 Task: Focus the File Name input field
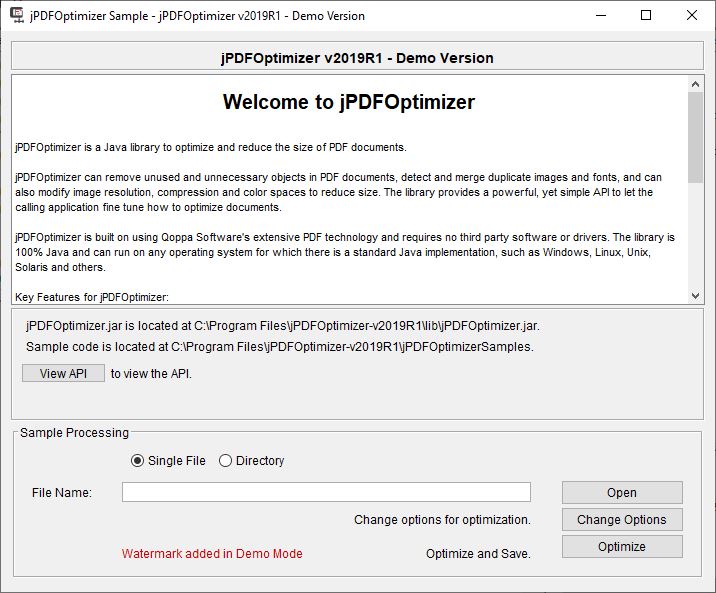point(326,492)
